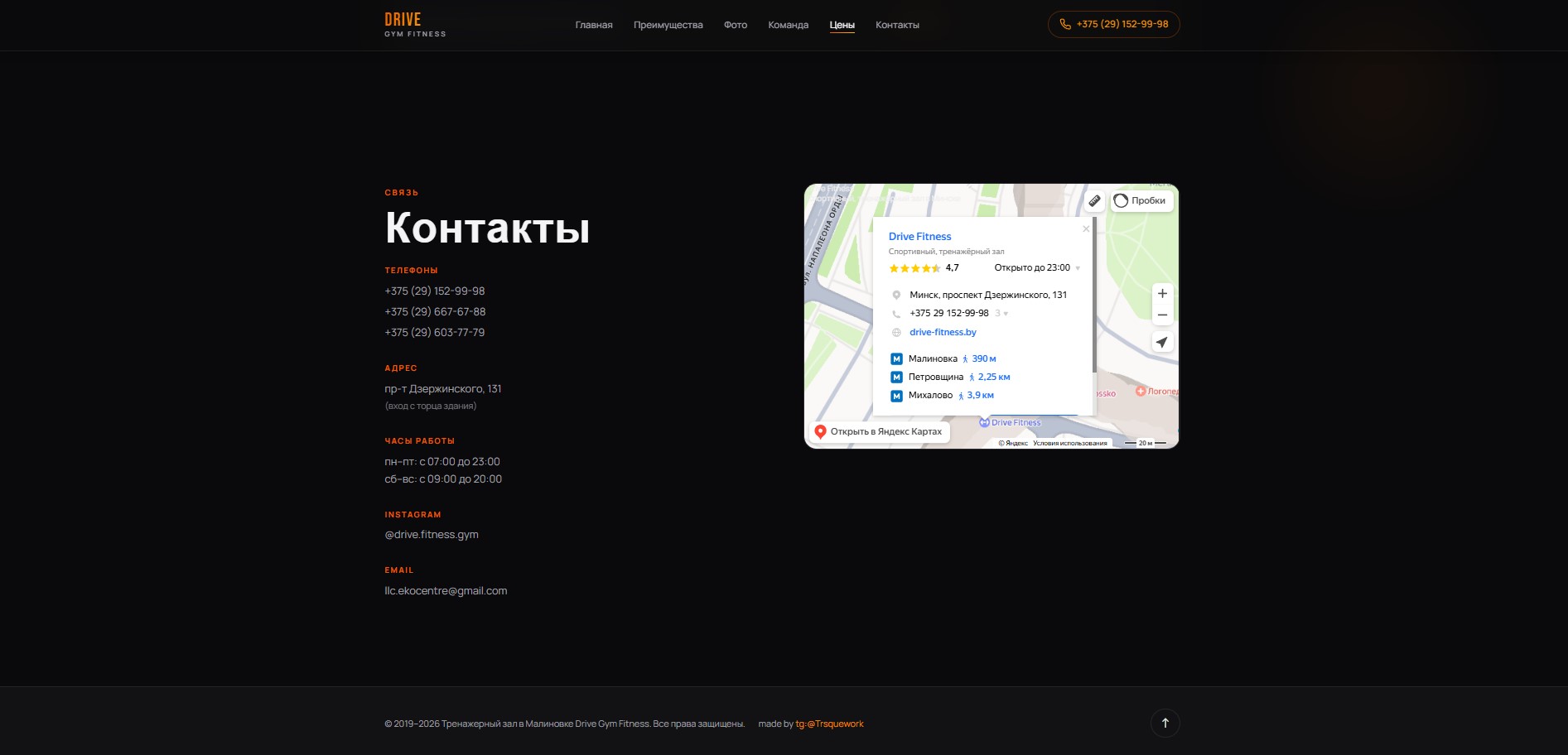Click Открыть в Яндекс Картах button
Viewport: 1568px width, 755px height.
pos(879,432)
